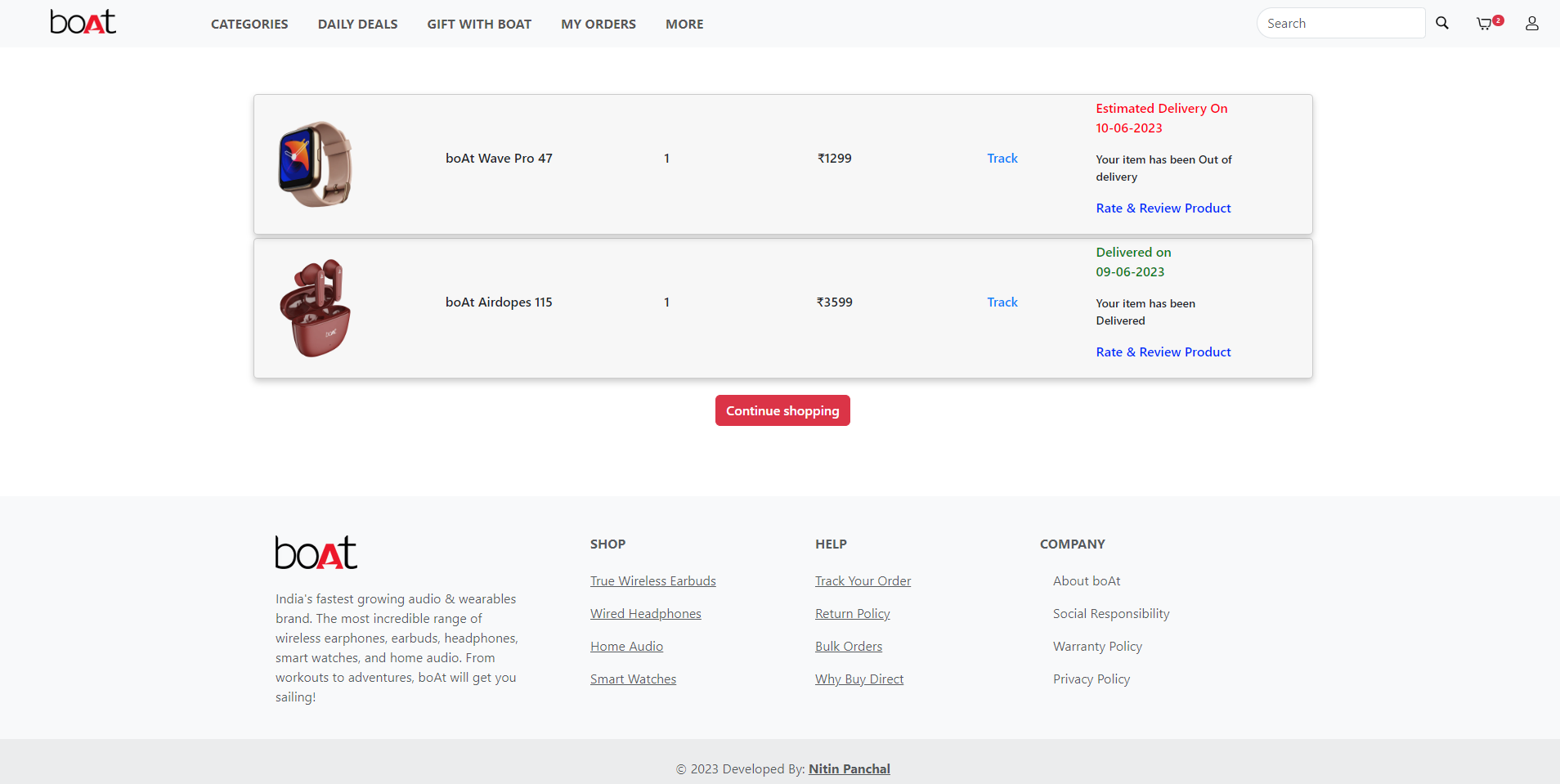Click the ₹3599 price

point(835,302)
